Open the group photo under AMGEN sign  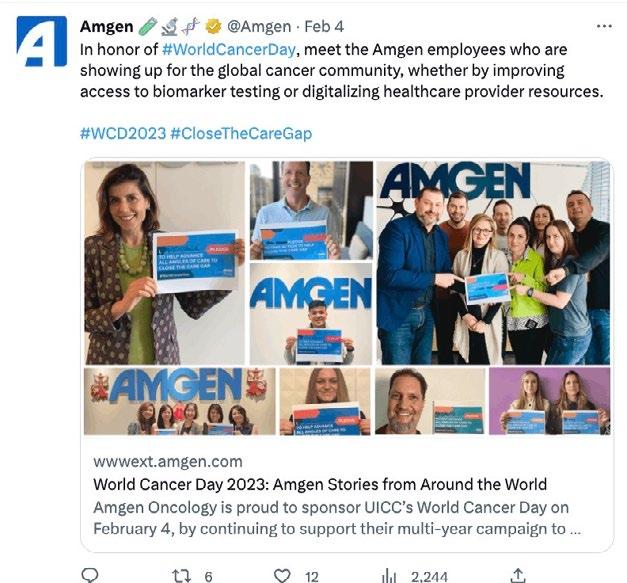point(493,263)
